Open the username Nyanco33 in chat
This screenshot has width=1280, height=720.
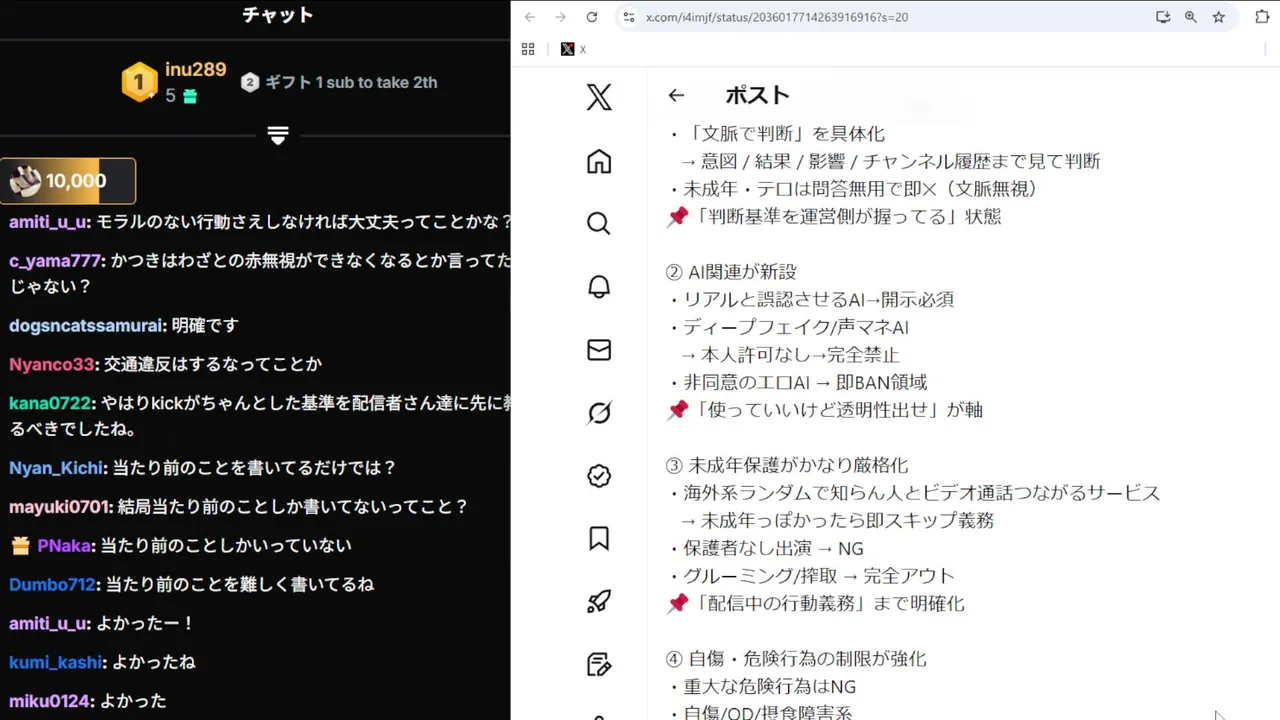pos(52,365)
